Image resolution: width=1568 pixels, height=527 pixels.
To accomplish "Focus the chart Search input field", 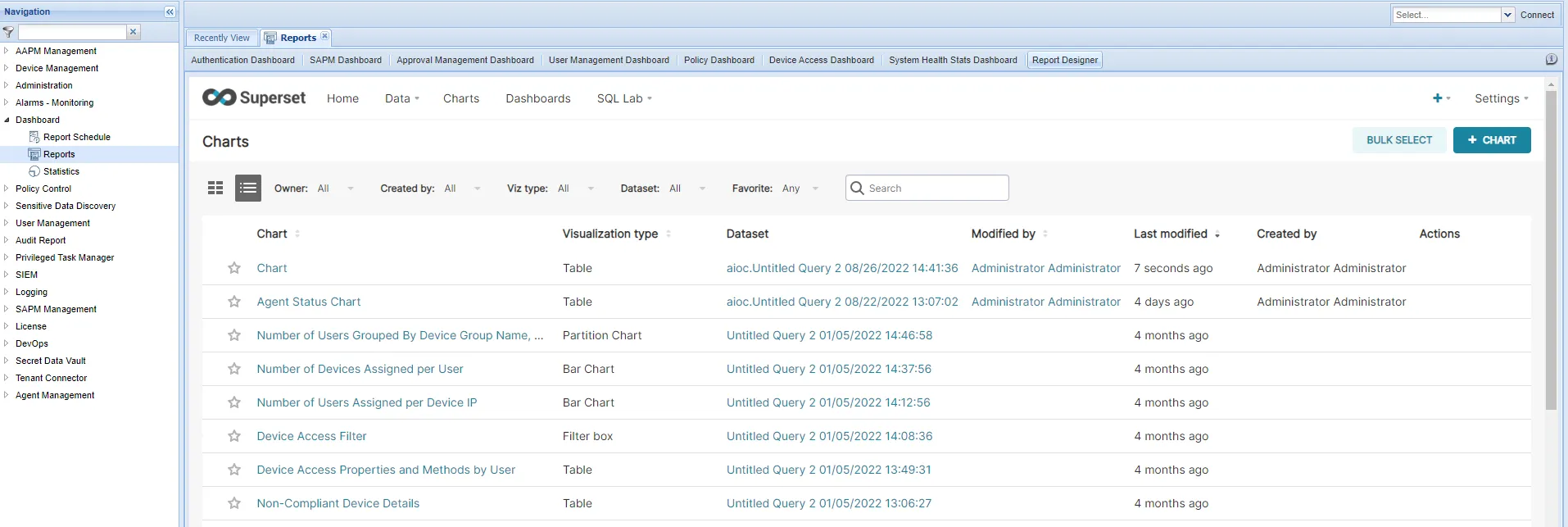I will (927, 188).
